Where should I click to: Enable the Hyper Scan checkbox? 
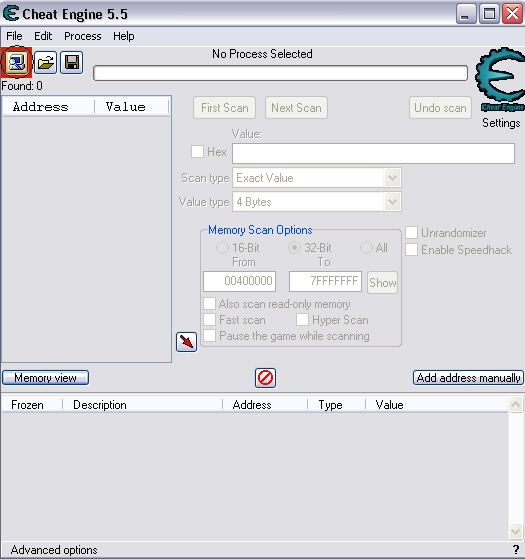tap(302, 319)
